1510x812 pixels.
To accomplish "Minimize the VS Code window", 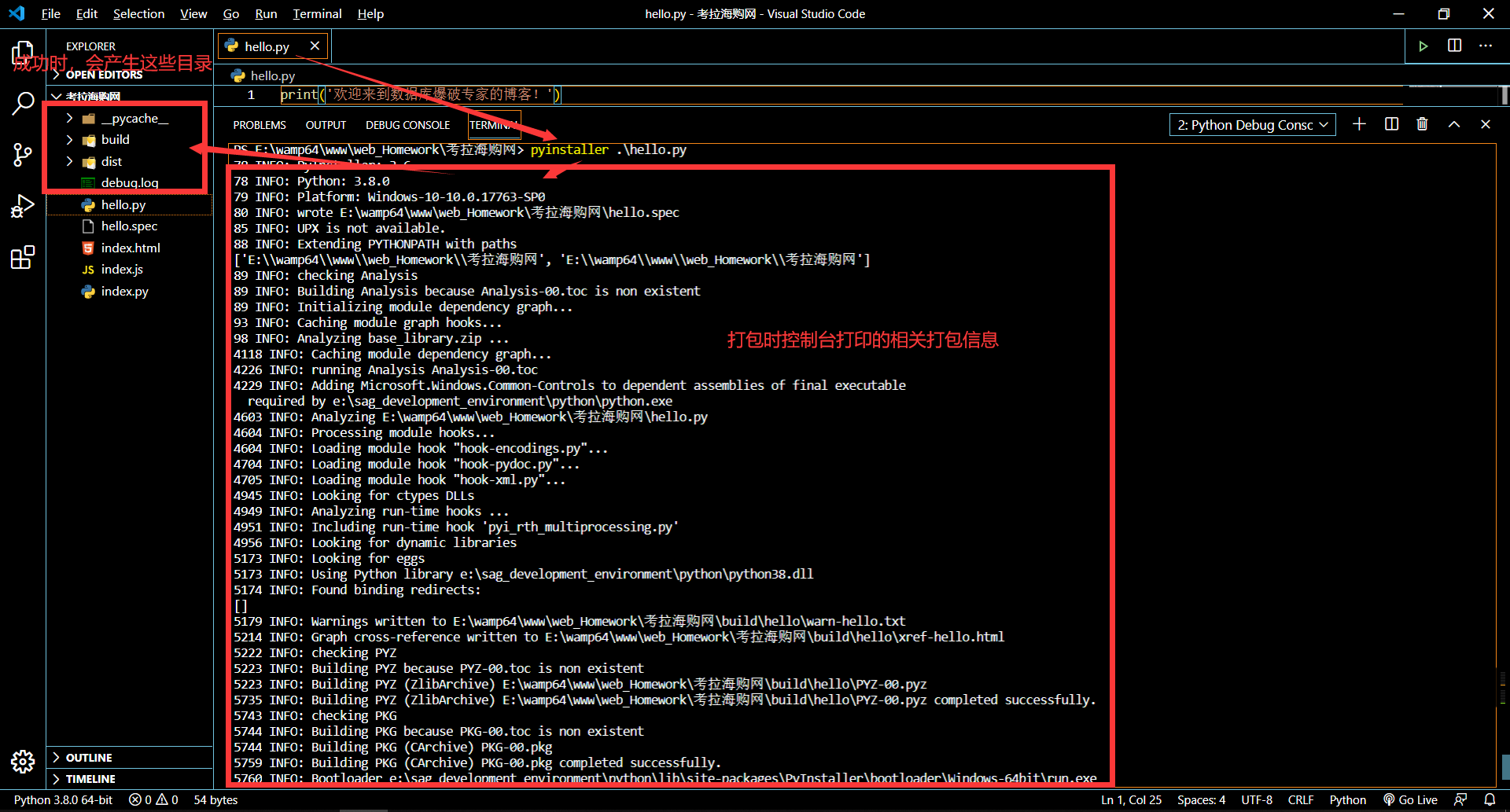I will (1398, 13).
